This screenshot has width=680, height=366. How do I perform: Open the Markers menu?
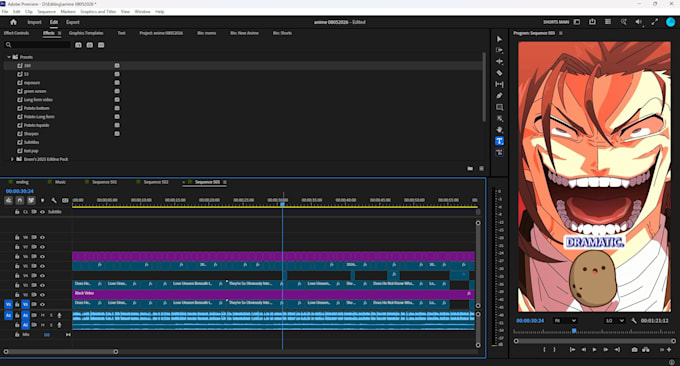click(68, 12)
